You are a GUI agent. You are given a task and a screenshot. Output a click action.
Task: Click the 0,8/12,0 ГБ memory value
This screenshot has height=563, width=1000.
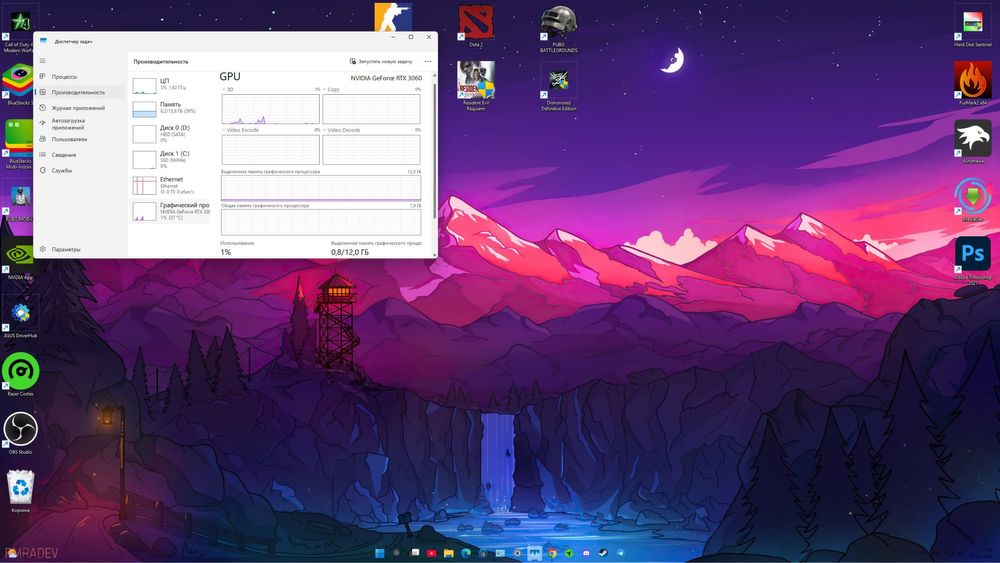(349, 252)
